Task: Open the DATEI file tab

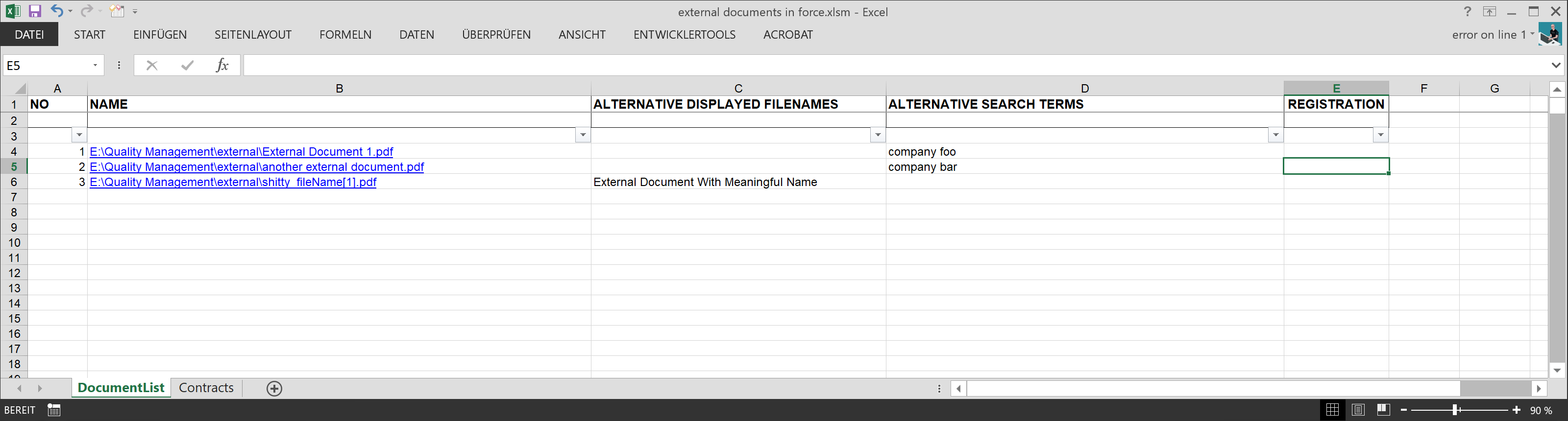Action: (29, 35)
